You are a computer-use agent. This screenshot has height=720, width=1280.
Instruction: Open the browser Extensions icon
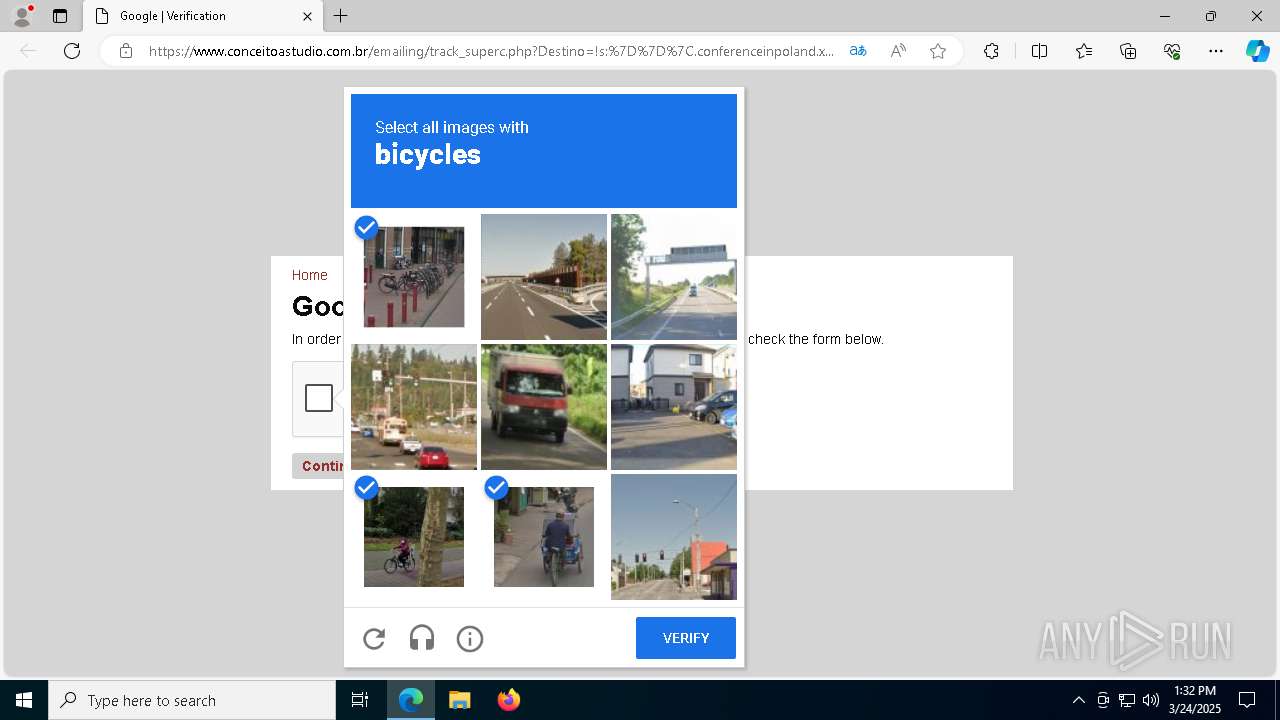(x=991, y=51)
